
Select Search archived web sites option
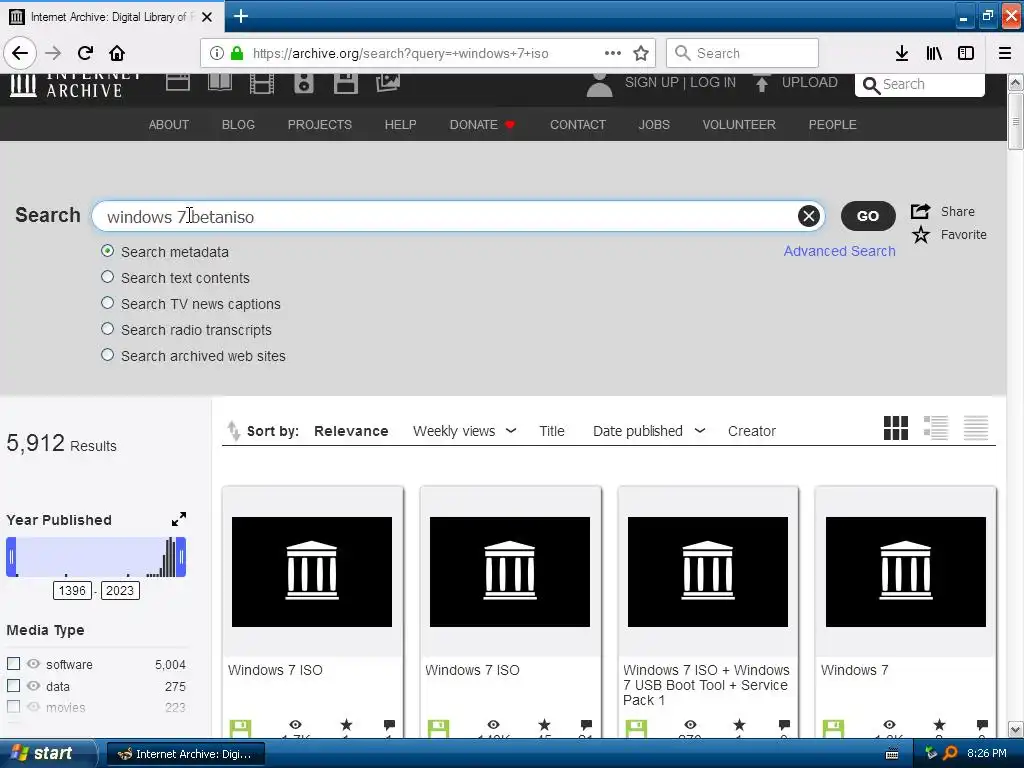click(x=108, y=355)
